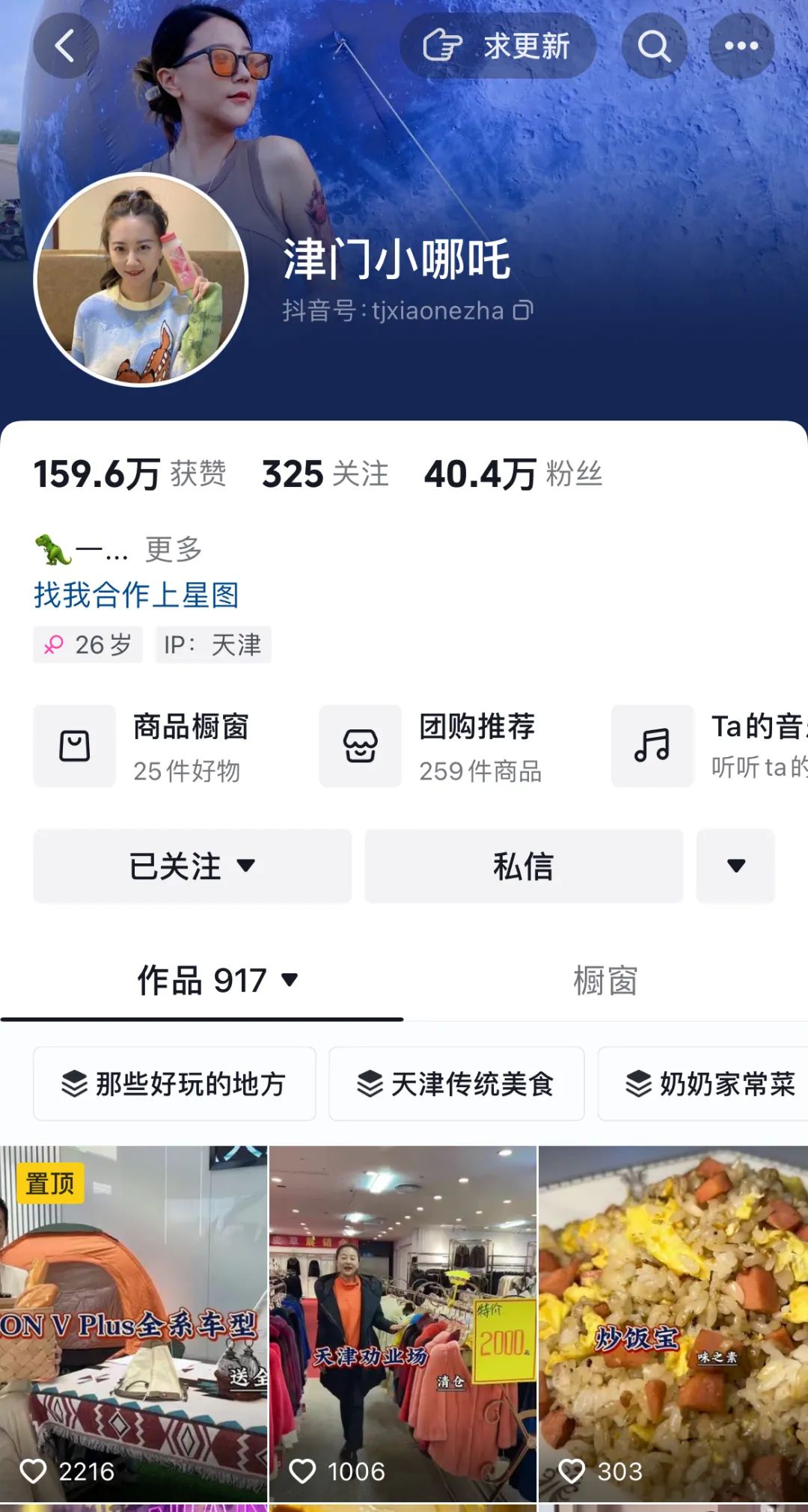Image resolution: width=808 pixels, height=1512 pixels.
Task: Copy Douyin ID with the copy icon
Action: click(x=523, y=310)
